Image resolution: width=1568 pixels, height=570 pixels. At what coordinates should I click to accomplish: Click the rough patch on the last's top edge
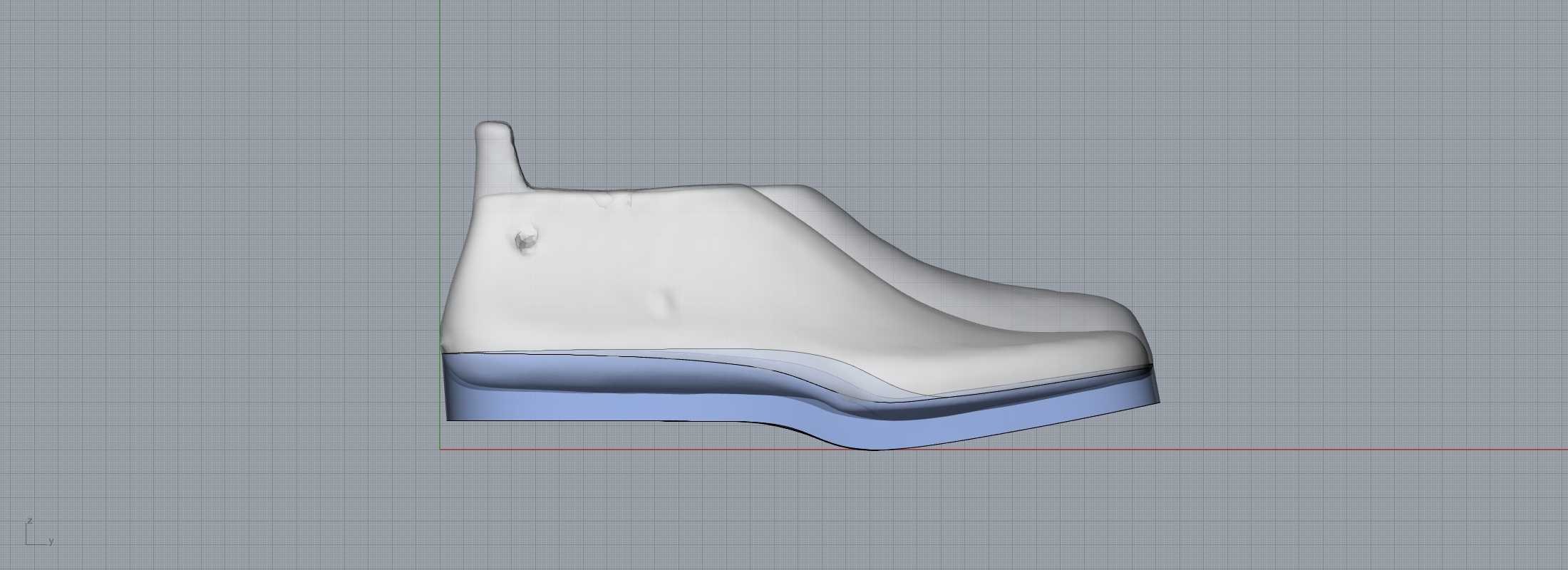click(614, 200)
